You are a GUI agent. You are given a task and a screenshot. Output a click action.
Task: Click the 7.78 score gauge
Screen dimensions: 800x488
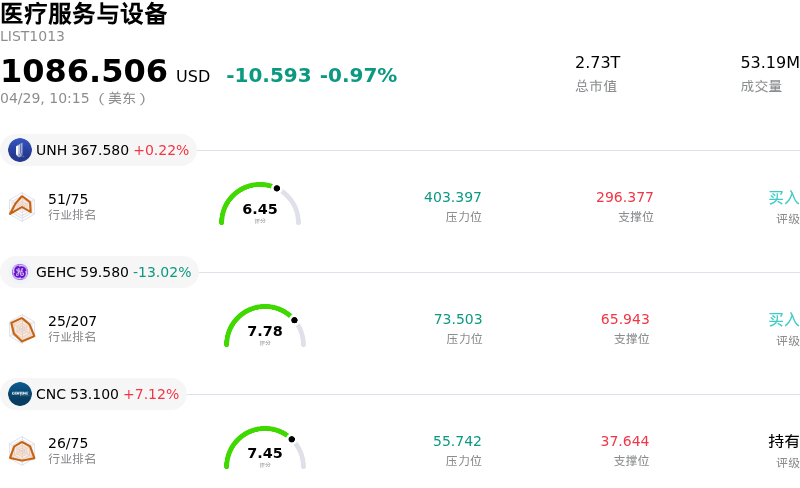pyautogui.click(x=265, y=327)
